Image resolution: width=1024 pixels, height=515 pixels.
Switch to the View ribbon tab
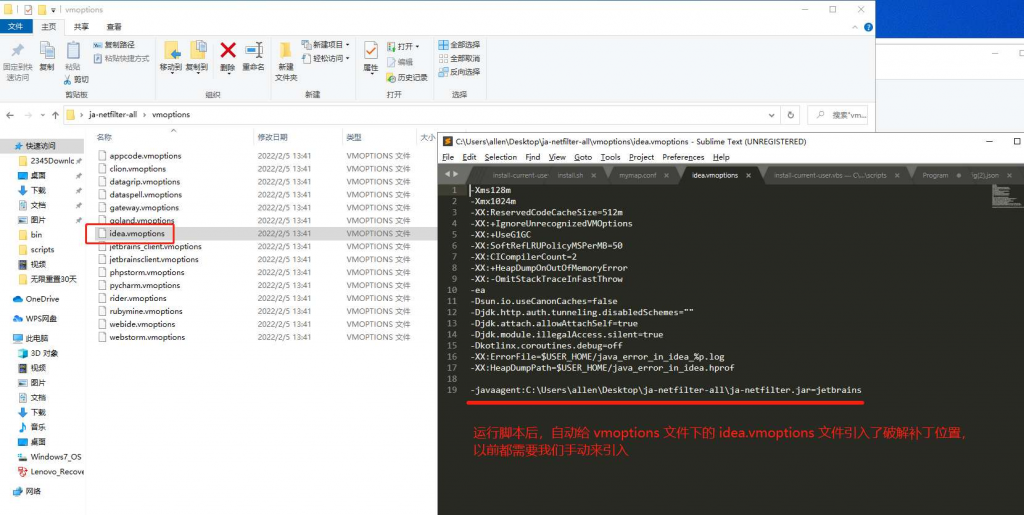click(114, 27)
